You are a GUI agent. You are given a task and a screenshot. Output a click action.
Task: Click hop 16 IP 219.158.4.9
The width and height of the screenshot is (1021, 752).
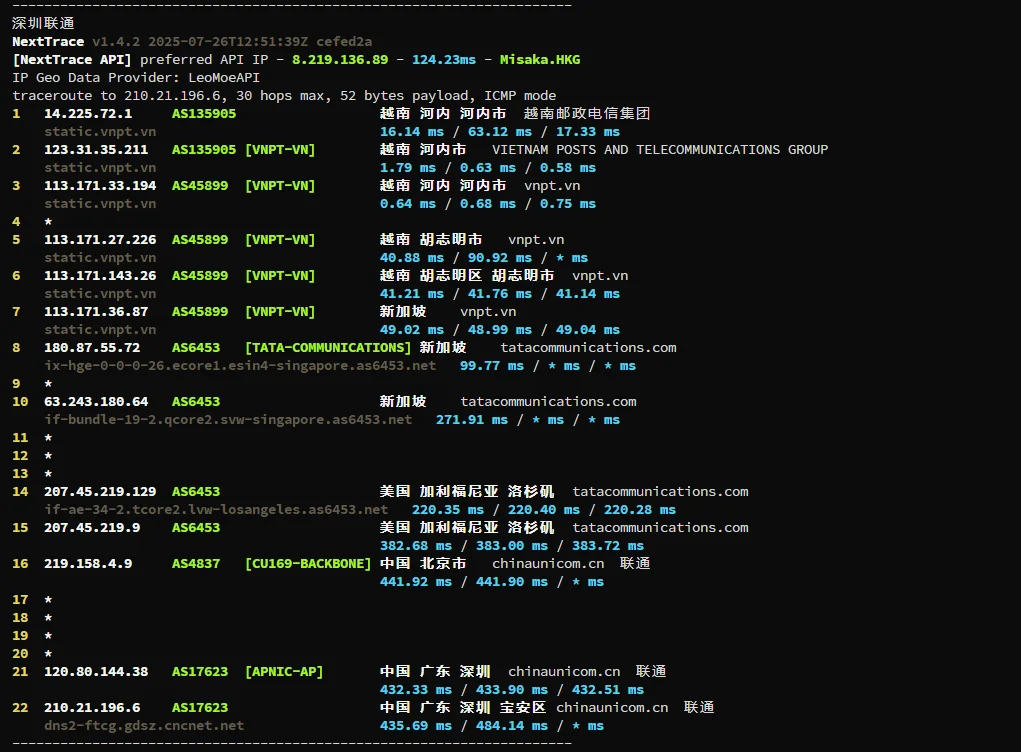[88, 564]
